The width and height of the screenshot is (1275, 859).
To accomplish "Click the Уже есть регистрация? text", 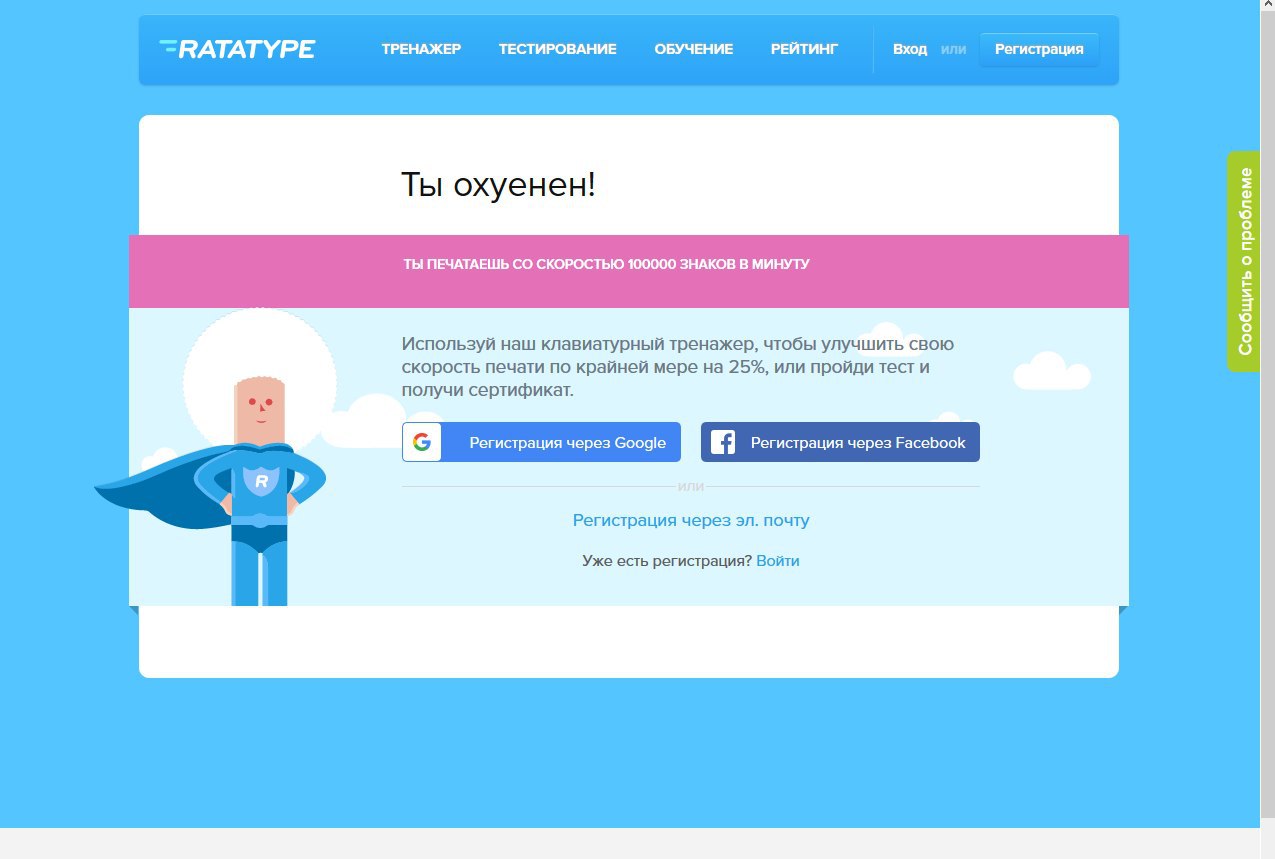I will click(x=667, y=561).
